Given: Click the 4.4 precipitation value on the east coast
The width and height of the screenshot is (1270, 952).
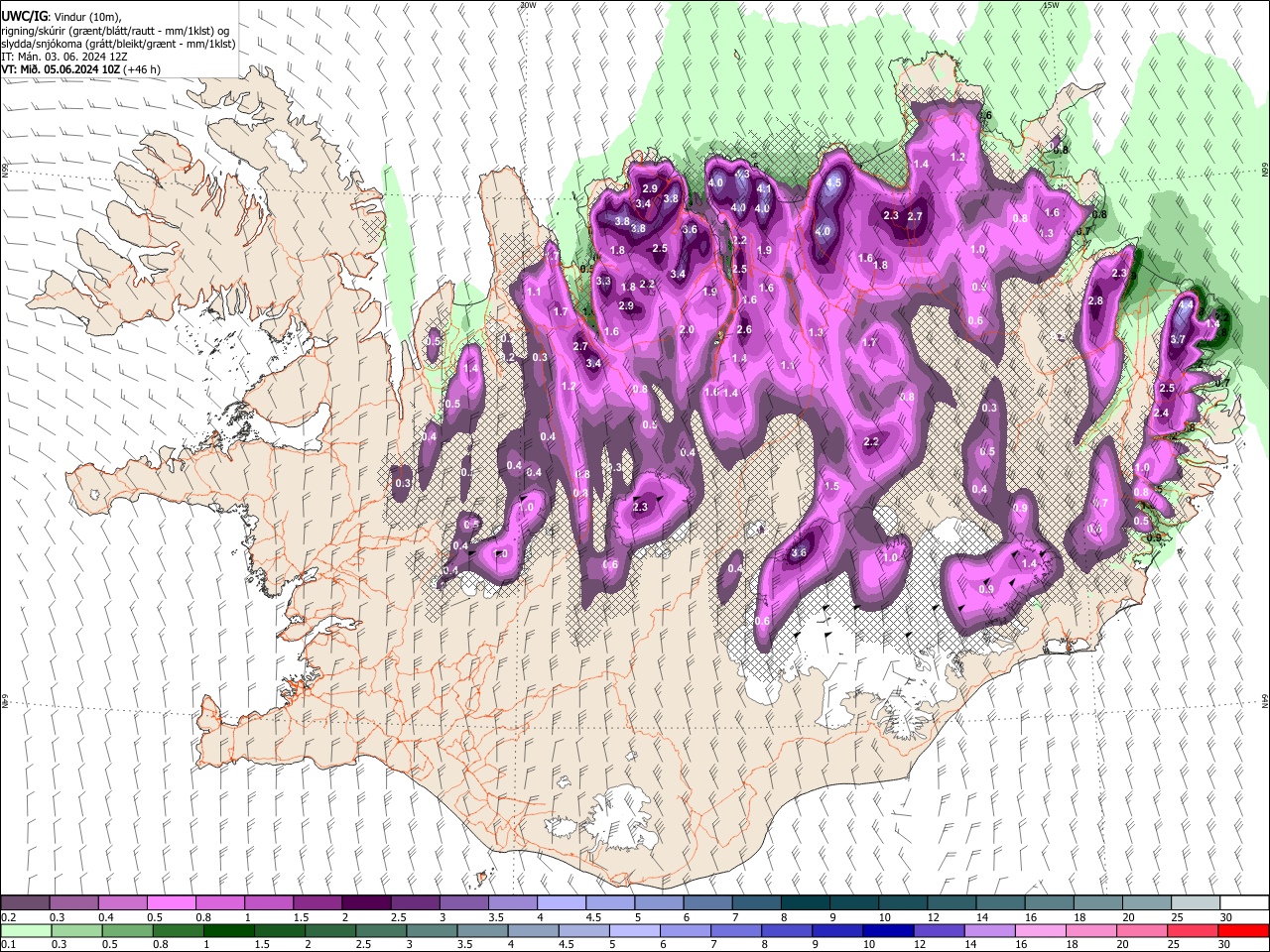Looking at the screenshot, I should [1185, 306].
